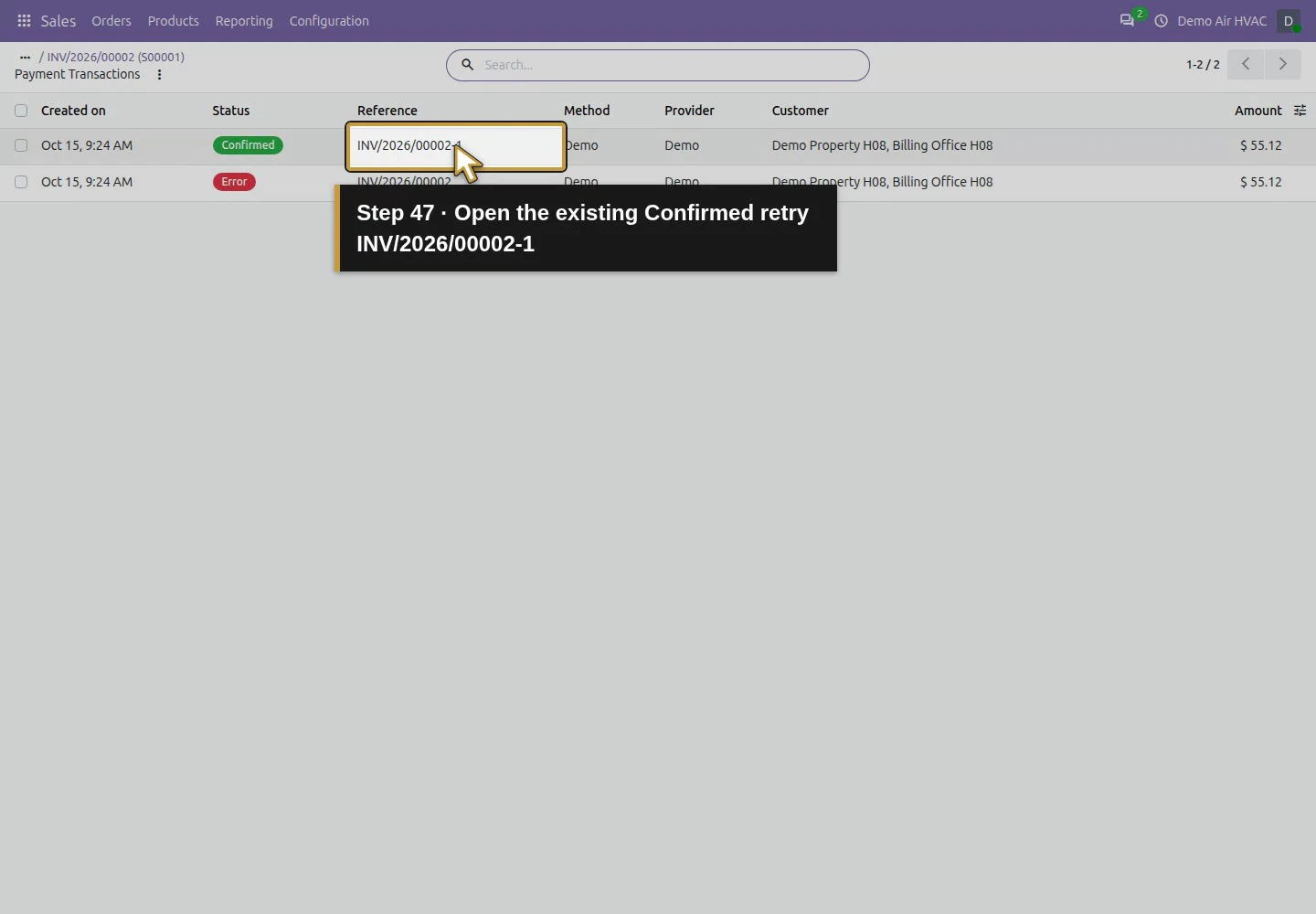The height and width of the screenshot is (914, 1316).
Task: Open the Products menu
Action: [x=174, y=20]
